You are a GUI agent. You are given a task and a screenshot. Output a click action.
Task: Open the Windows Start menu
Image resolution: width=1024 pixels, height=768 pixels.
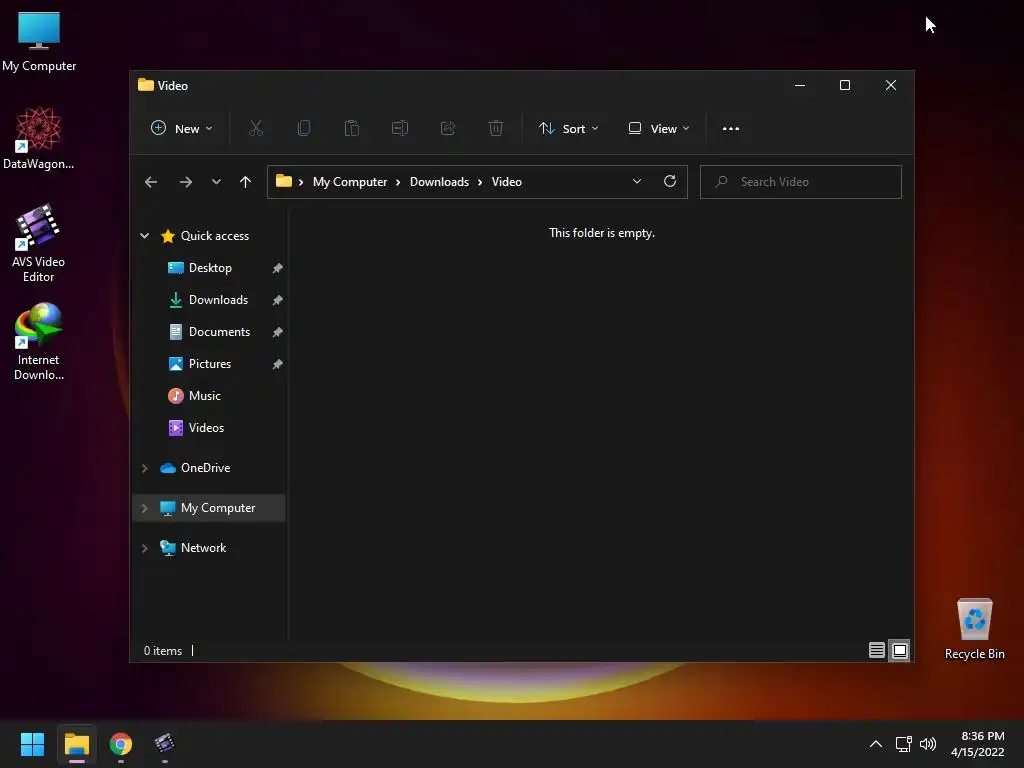32,744
